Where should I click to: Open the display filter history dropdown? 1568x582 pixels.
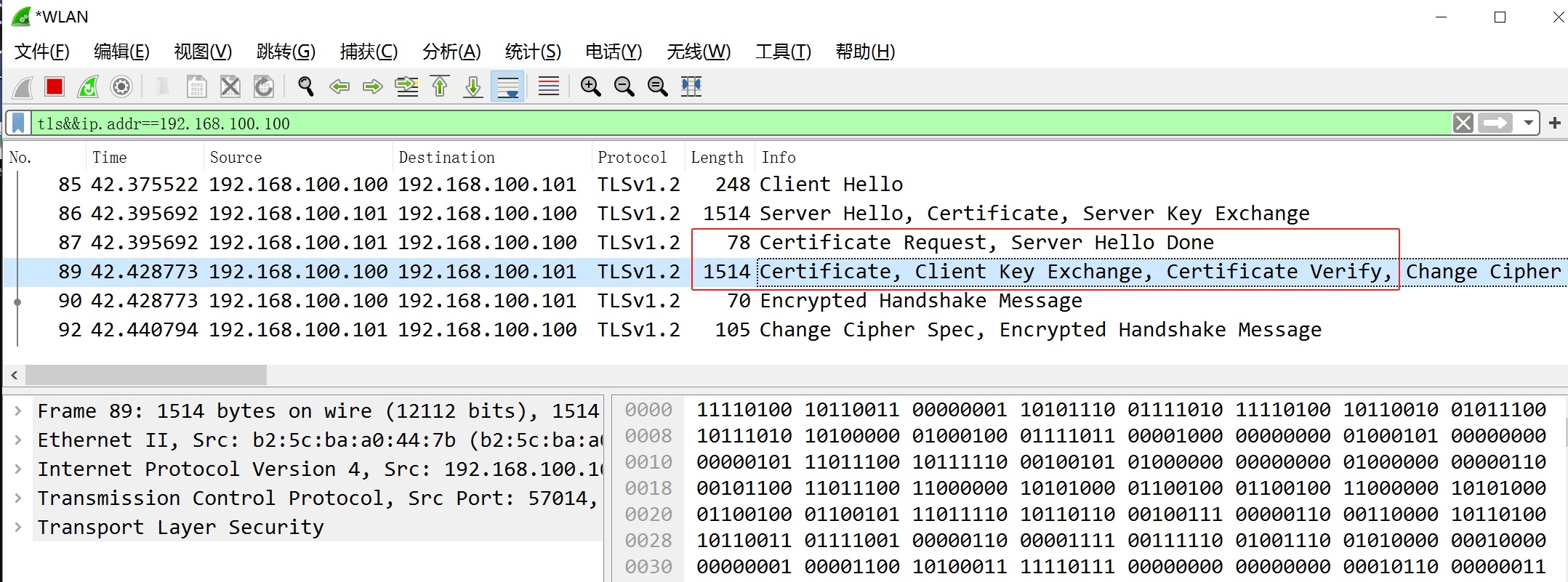[x=1529, y=124]
